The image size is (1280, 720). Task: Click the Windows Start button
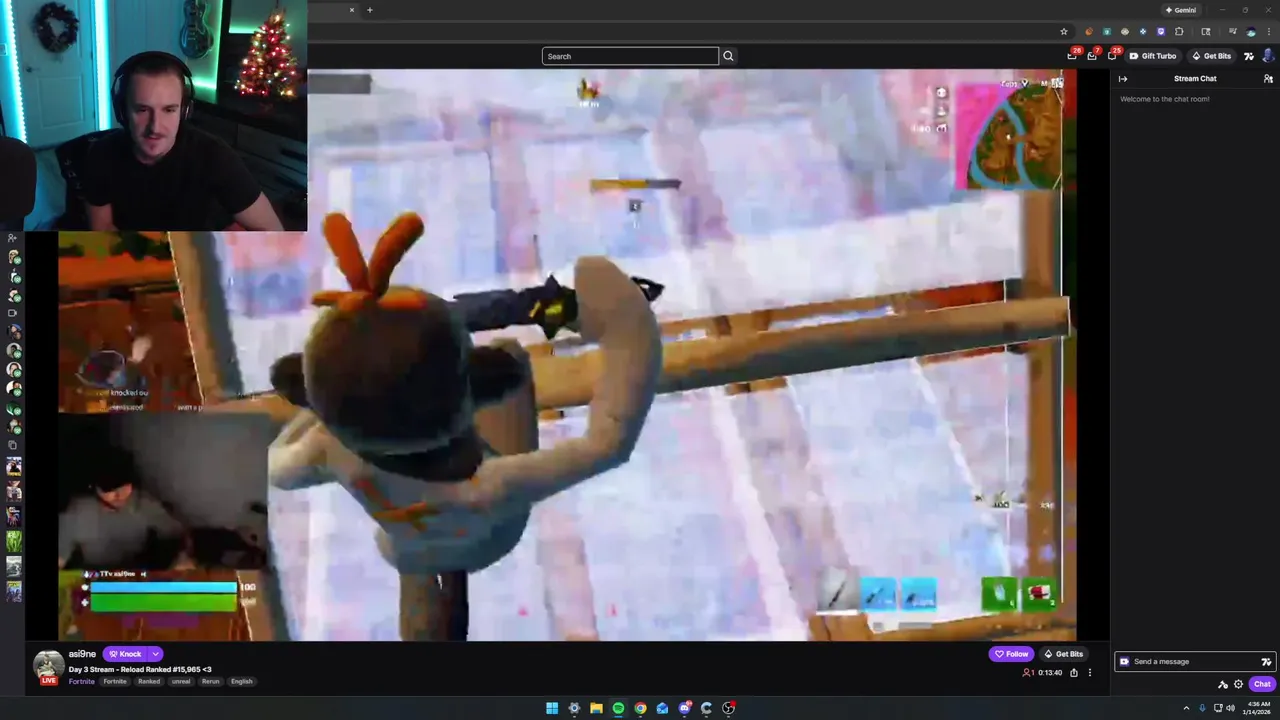552,708
